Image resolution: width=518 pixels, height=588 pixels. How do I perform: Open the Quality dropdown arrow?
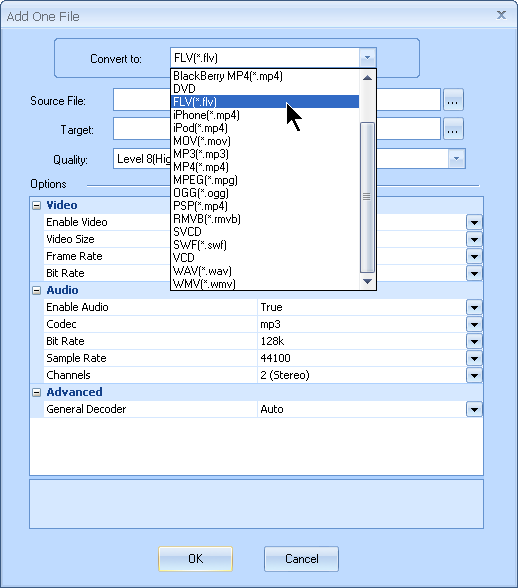(x=456, y=159)
